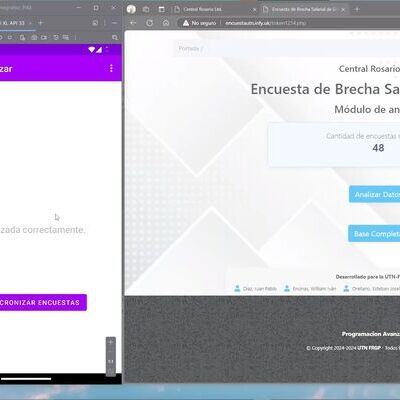Select the Central Rosario heading text

point(369,69)
